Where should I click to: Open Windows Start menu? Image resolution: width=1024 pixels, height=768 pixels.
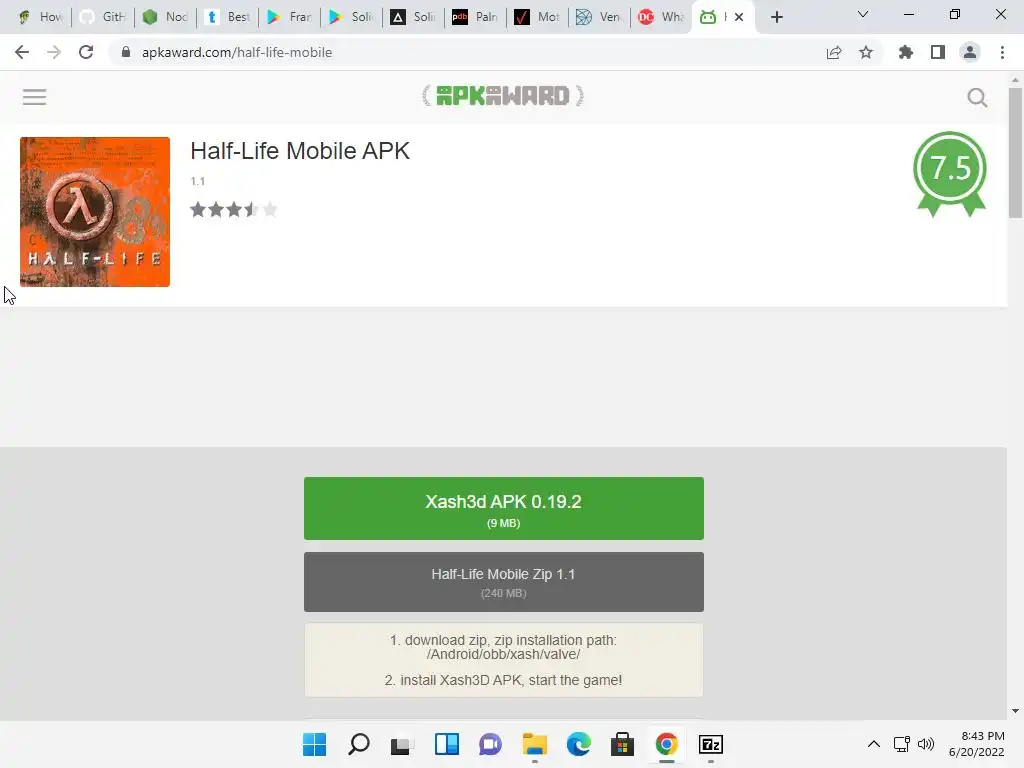pyautogui.click(x=314, y=744)
